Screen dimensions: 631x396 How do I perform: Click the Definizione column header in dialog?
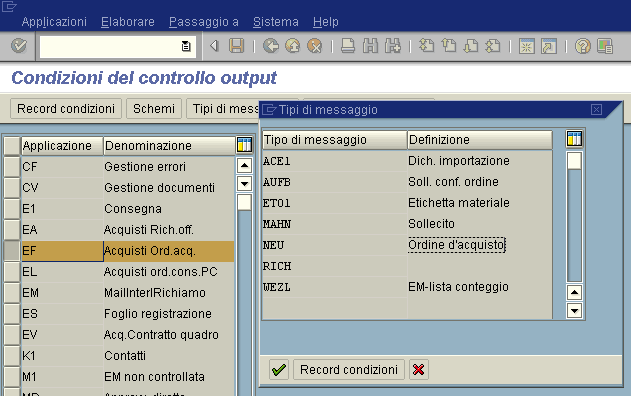[x=480, y=140]
